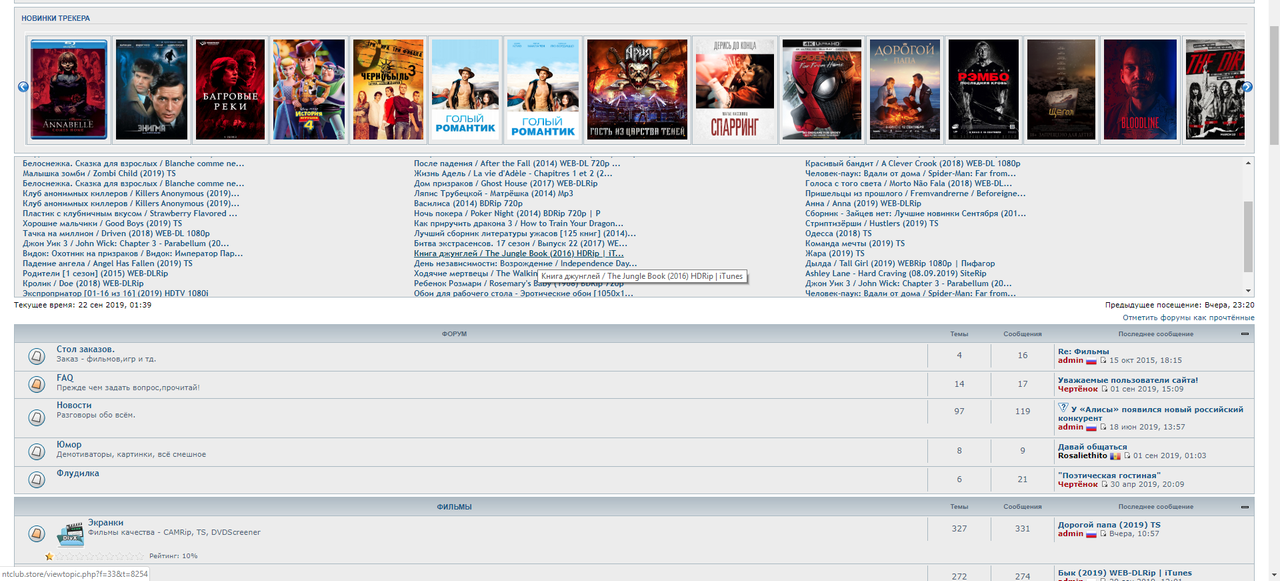Open latest post icon beside 15 окт 2015
Screen dimensions: 1280x581
point(1105,360)
